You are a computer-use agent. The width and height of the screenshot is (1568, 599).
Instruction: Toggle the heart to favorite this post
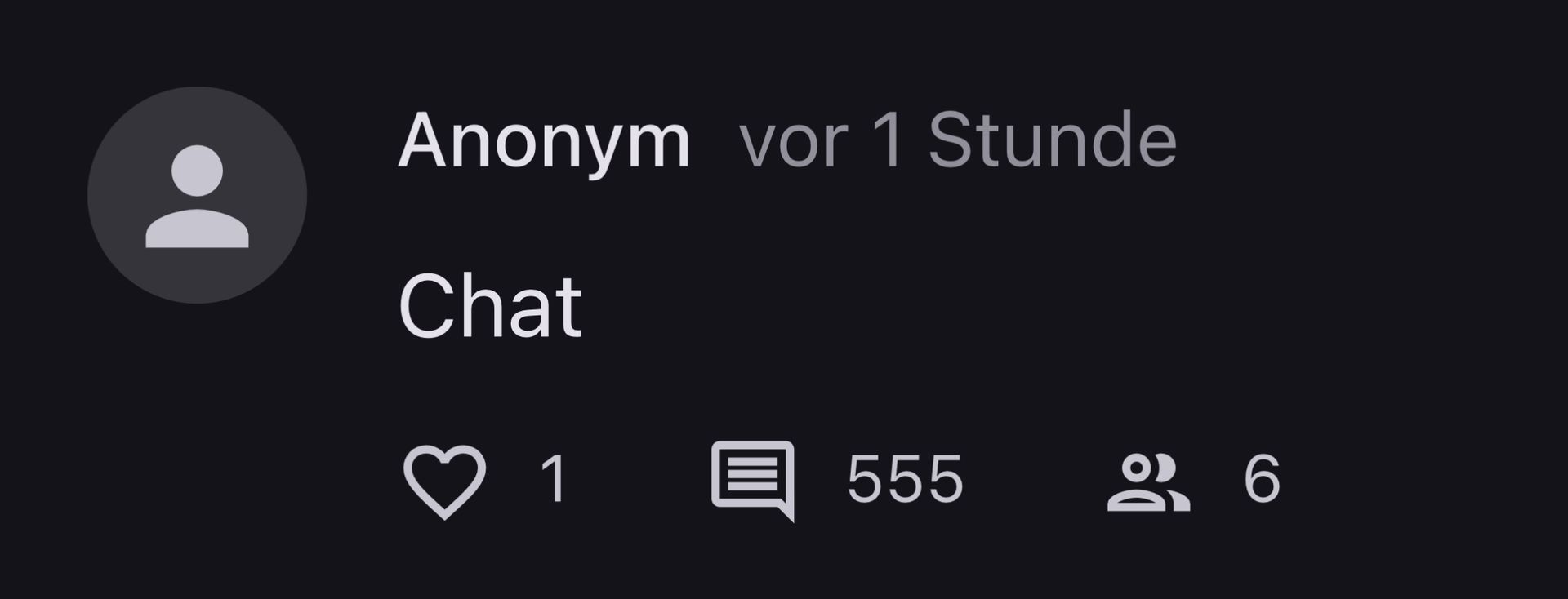coord(444,481)
